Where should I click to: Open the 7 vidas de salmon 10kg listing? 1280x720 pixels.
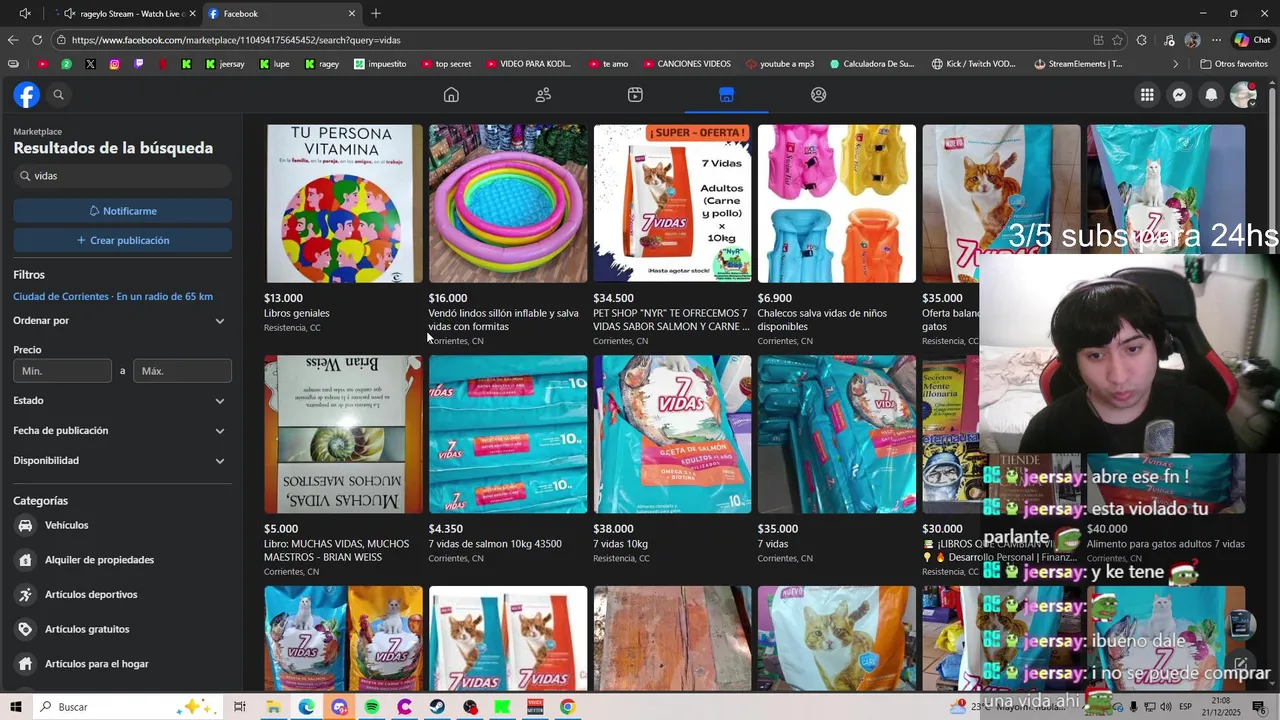(495, 544)
